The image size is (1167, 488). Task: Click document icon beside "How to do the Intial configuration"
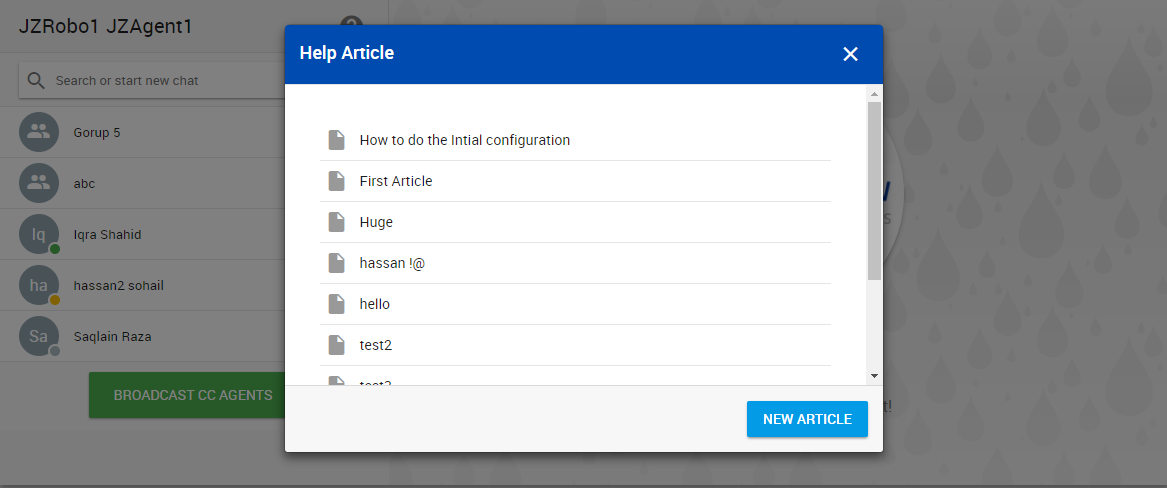[337, 140]
